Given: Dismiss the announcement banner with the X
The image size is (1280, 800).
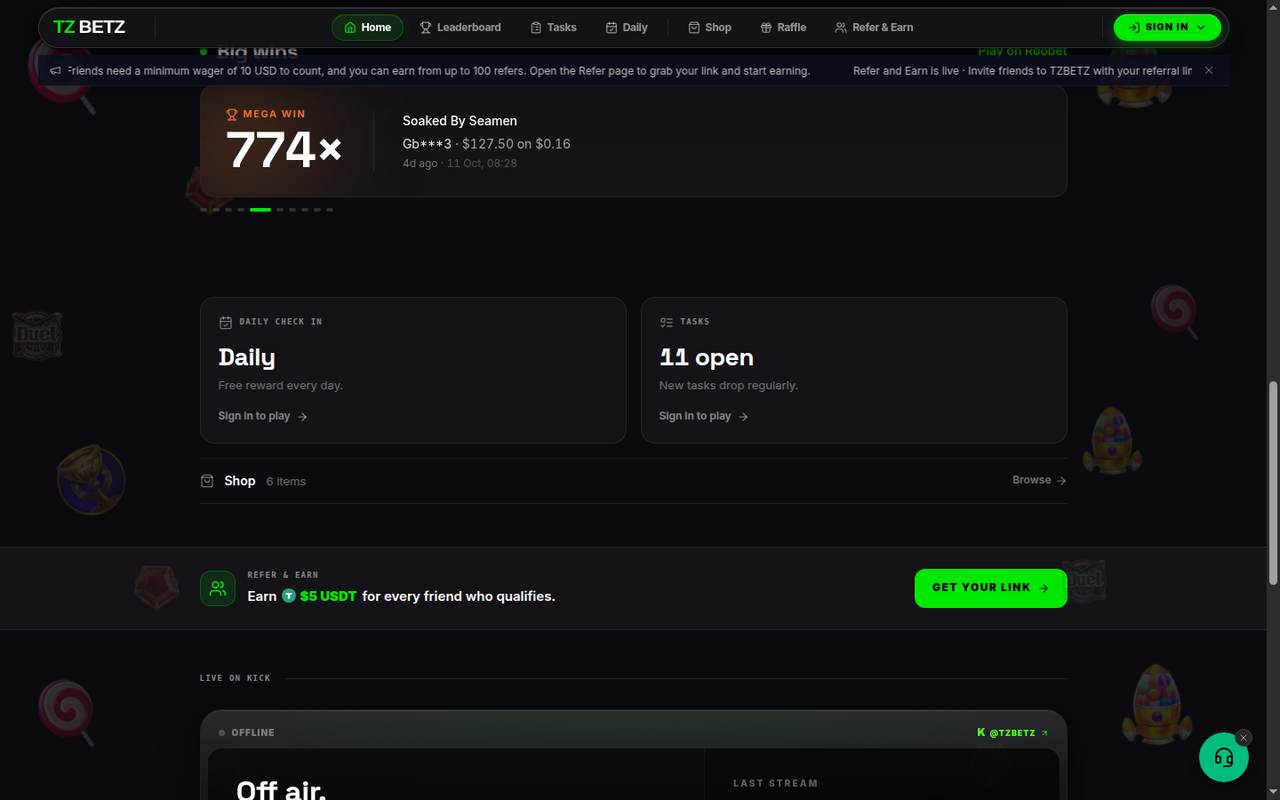Looking at the screenshot, I should [1209, 70].
